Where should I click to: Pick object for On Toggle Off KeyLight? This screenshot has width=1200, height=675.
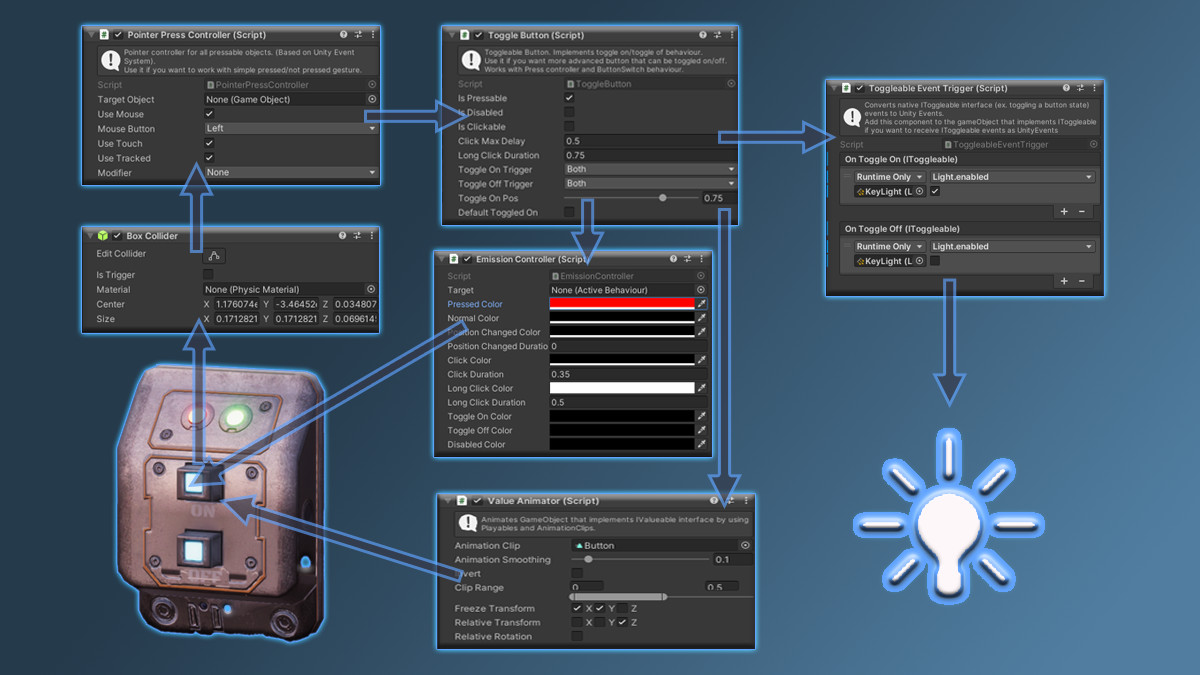[920, 261]
